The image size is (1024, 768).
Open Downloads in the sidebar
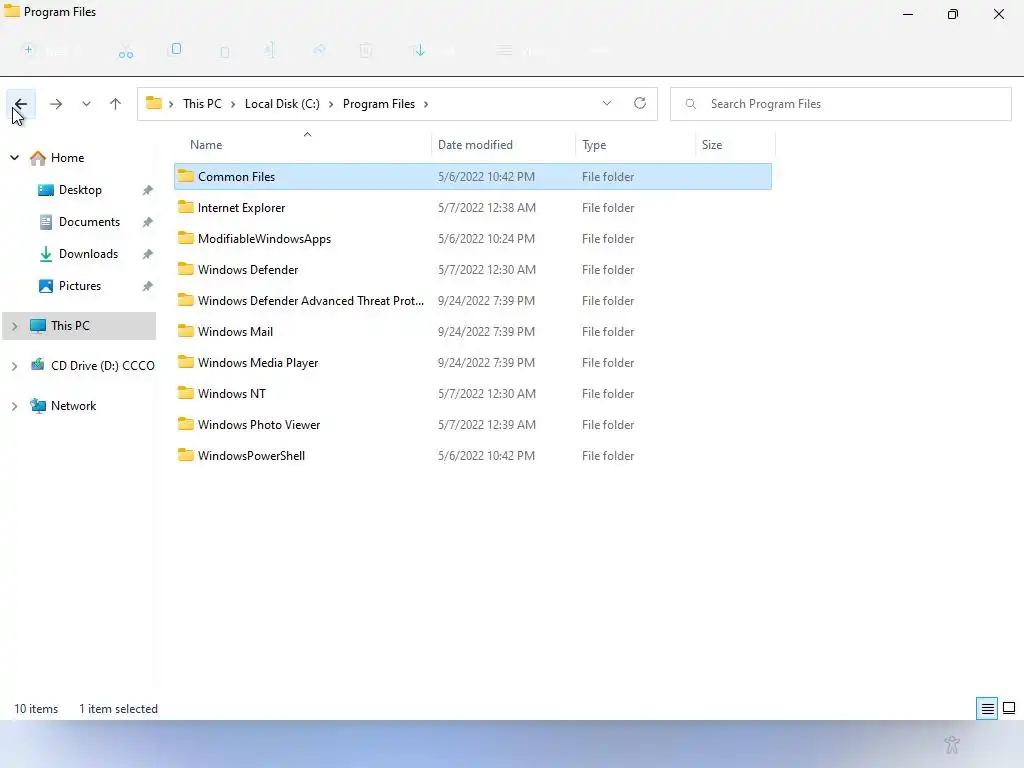coord(88,254)
